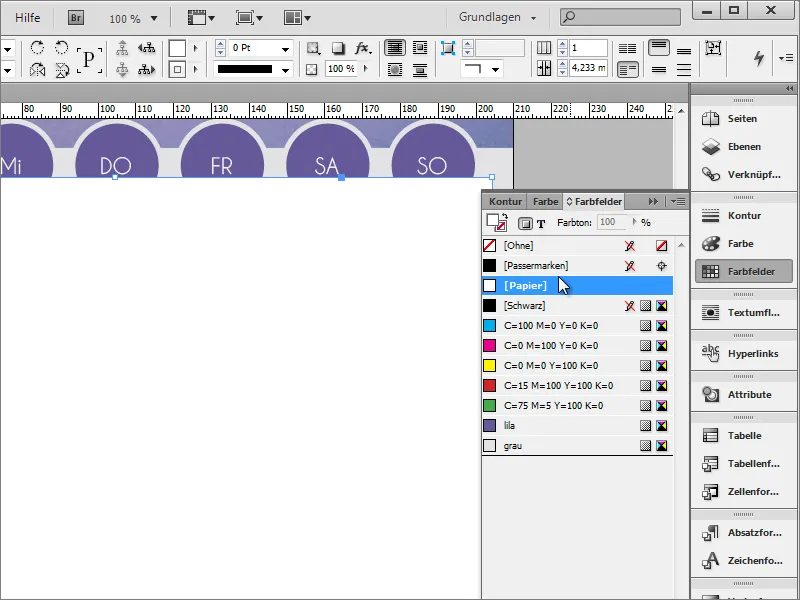Select container icon above hierarchy buttons
The image size is (800, 600).
point(122,48)
